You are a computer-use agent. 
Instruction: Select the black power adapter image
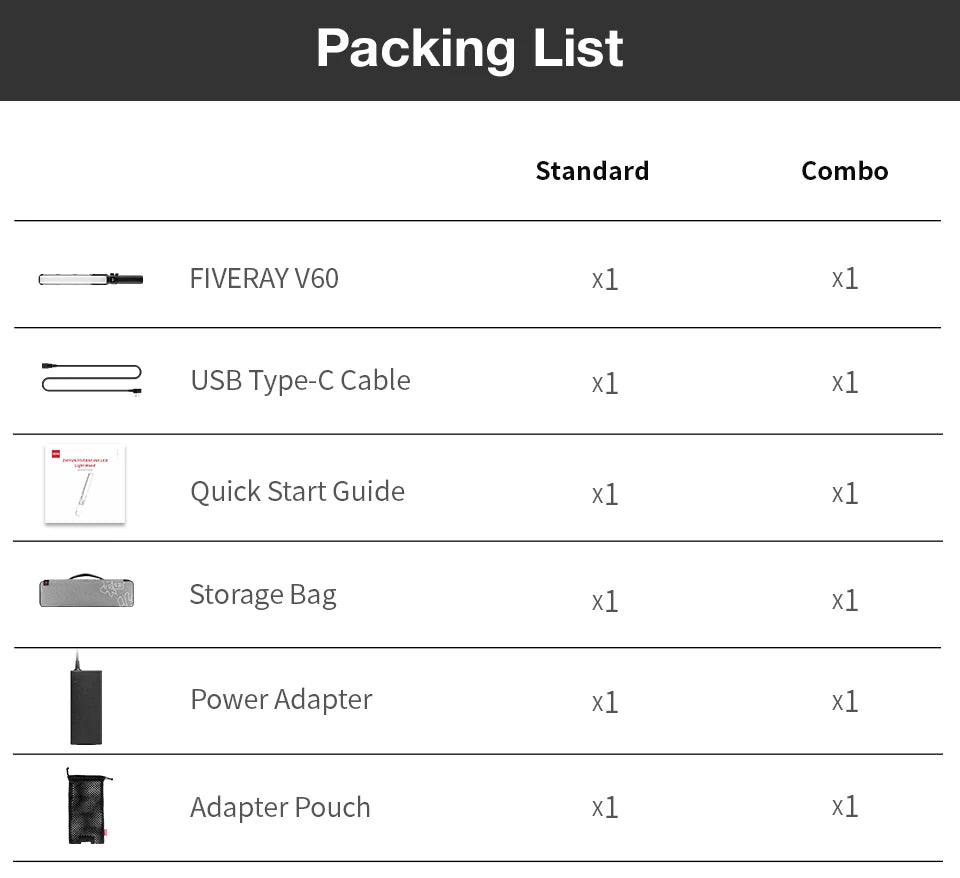pos(85,700)
